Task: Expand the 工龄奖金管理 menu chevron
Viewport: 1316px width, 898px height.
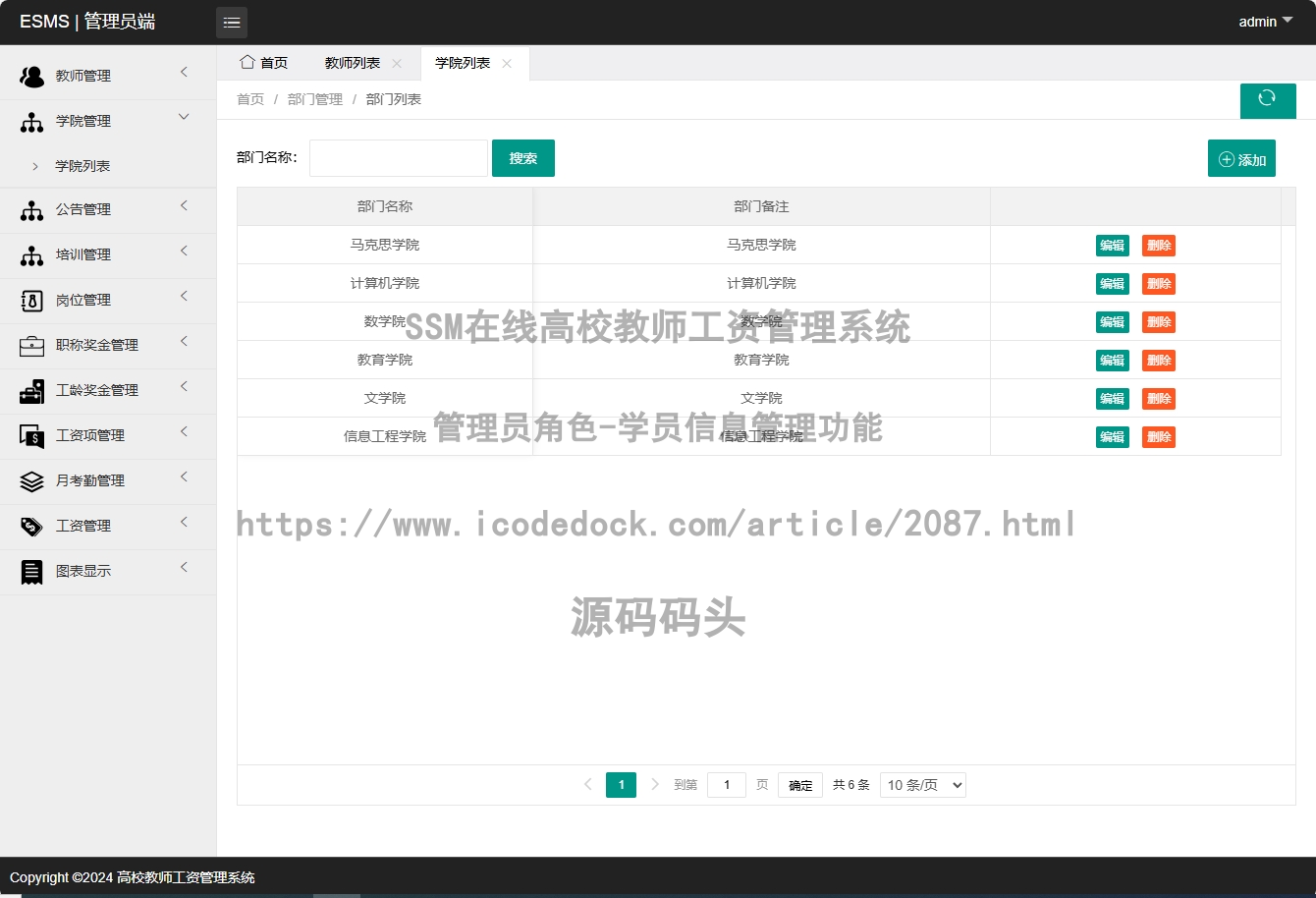Action: (x=184, y=386)
